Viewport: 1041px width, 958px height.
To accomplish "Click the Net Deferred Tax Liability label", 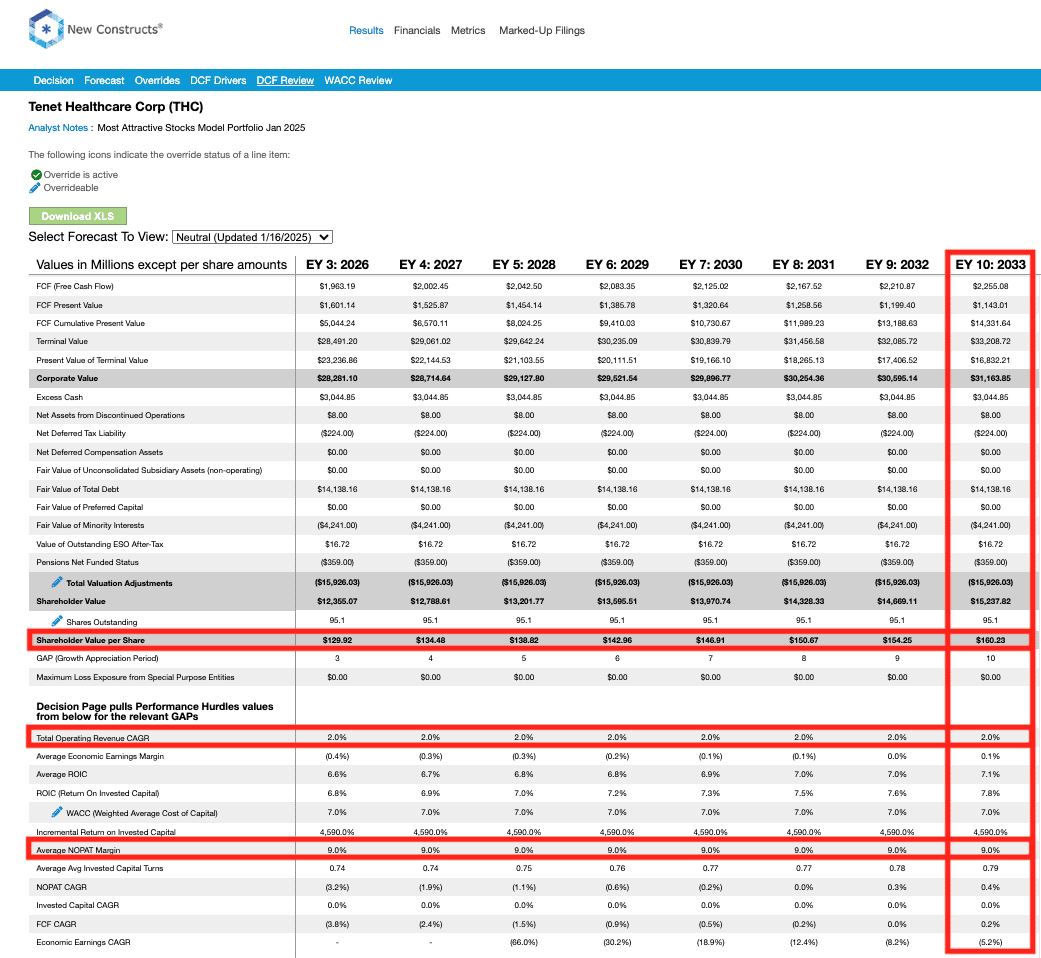I will pos(81,434).
